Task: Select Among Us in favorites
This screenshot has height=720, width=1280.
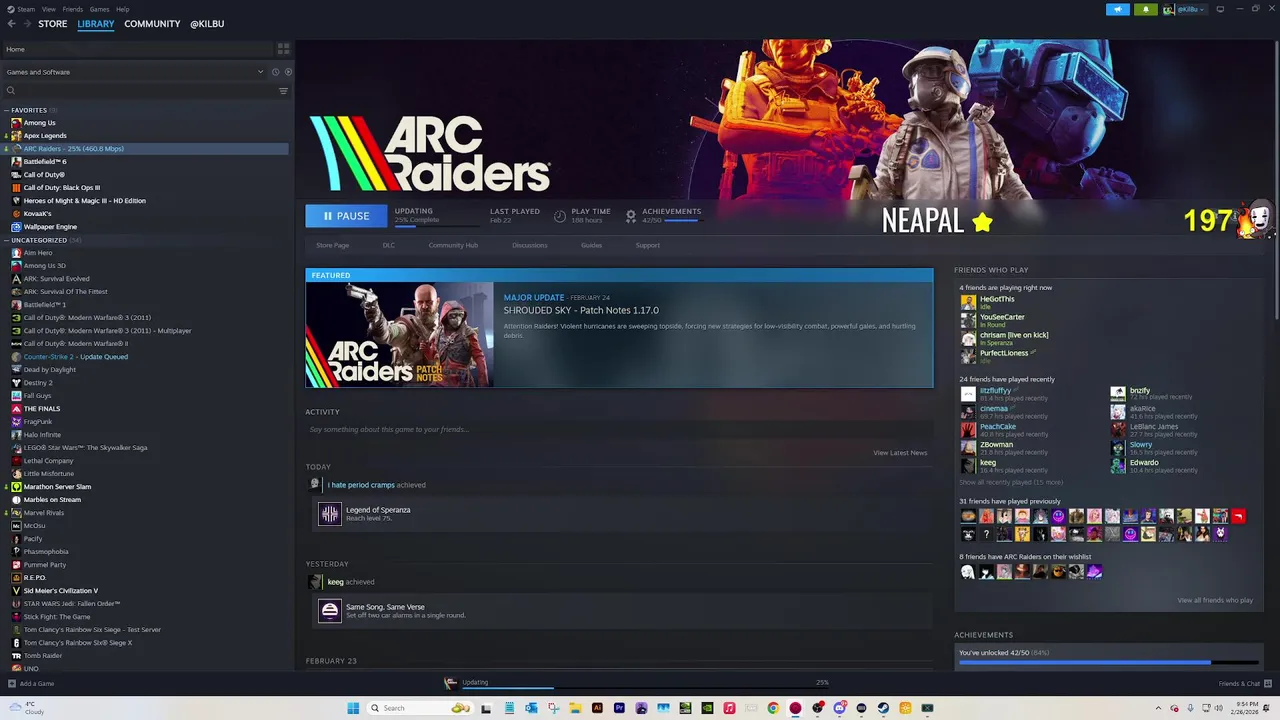Action: click(x=39, y=123)
